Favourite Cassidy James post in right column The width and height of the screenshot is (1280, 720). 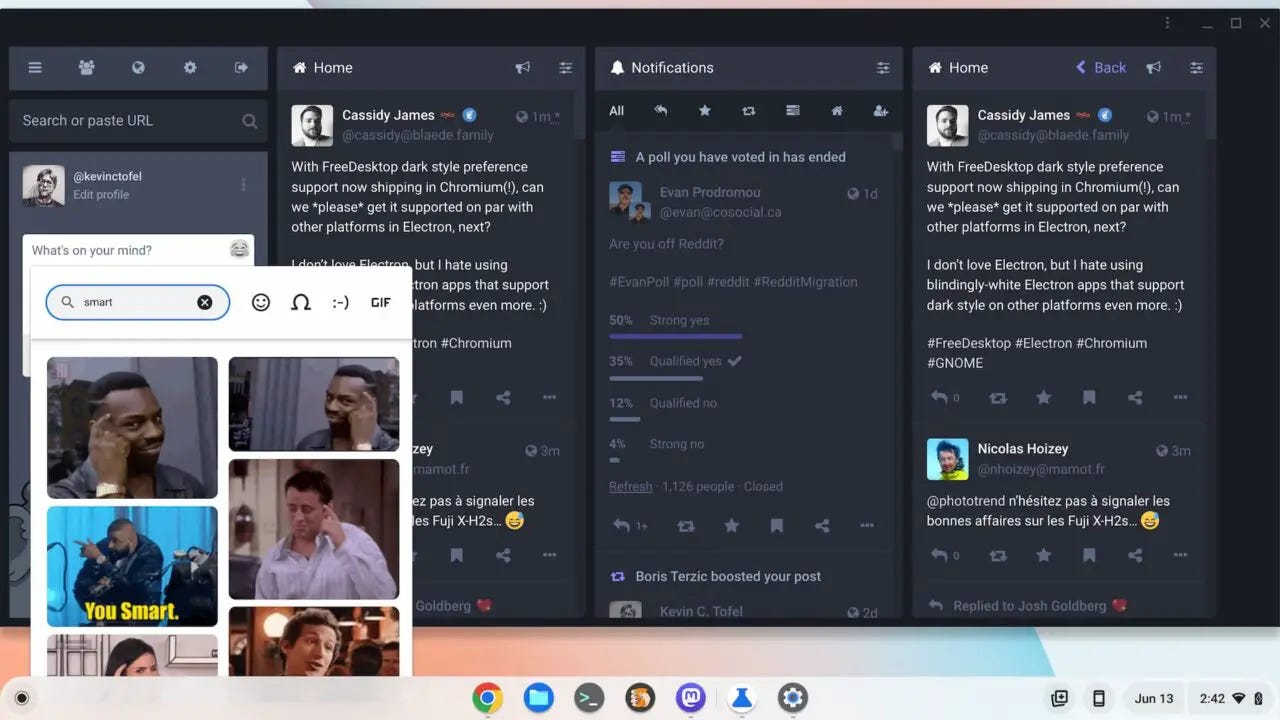click(x=1044, y=397)
